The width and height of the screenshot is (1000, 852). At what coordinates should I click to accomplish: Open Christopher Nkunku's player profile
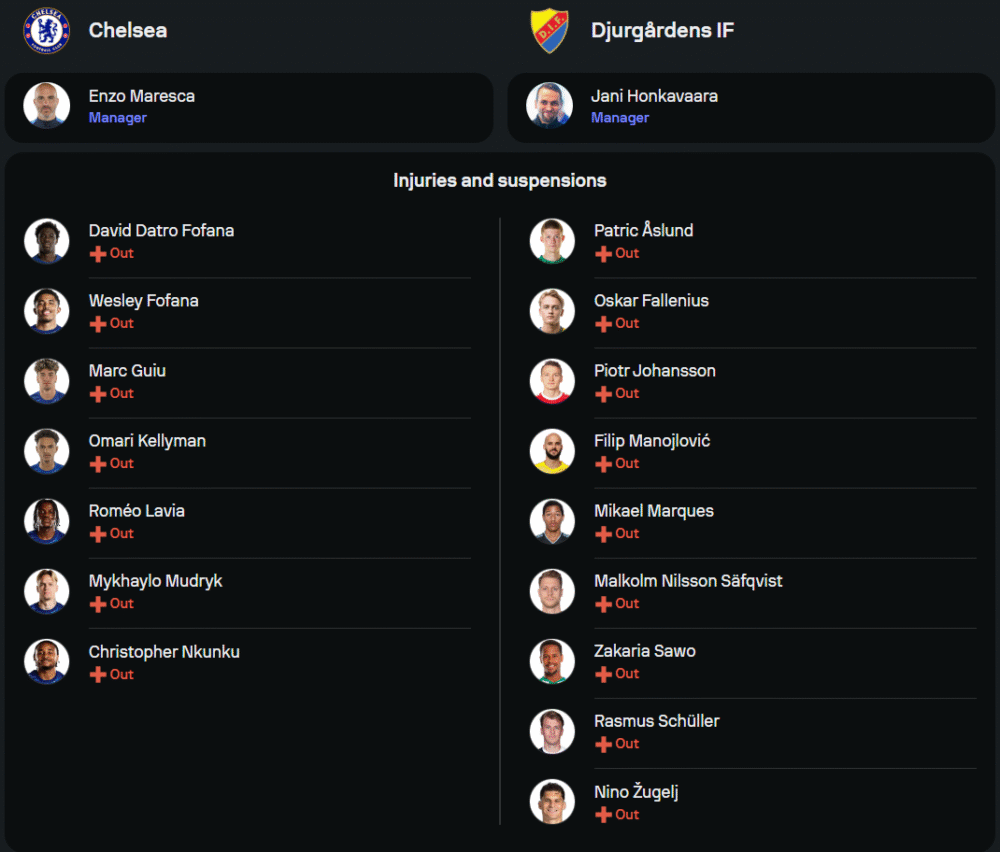164,652
